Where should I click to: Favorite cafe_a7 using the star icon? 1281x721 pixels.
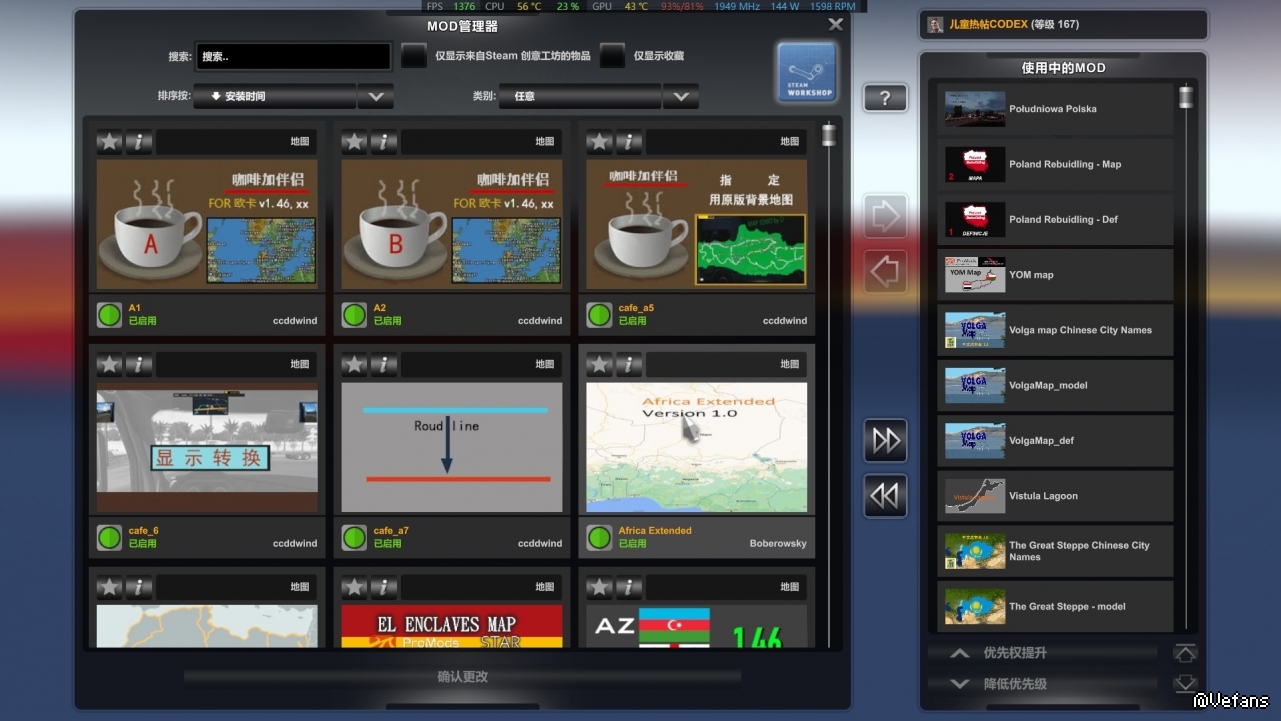[x=354, y=365]
